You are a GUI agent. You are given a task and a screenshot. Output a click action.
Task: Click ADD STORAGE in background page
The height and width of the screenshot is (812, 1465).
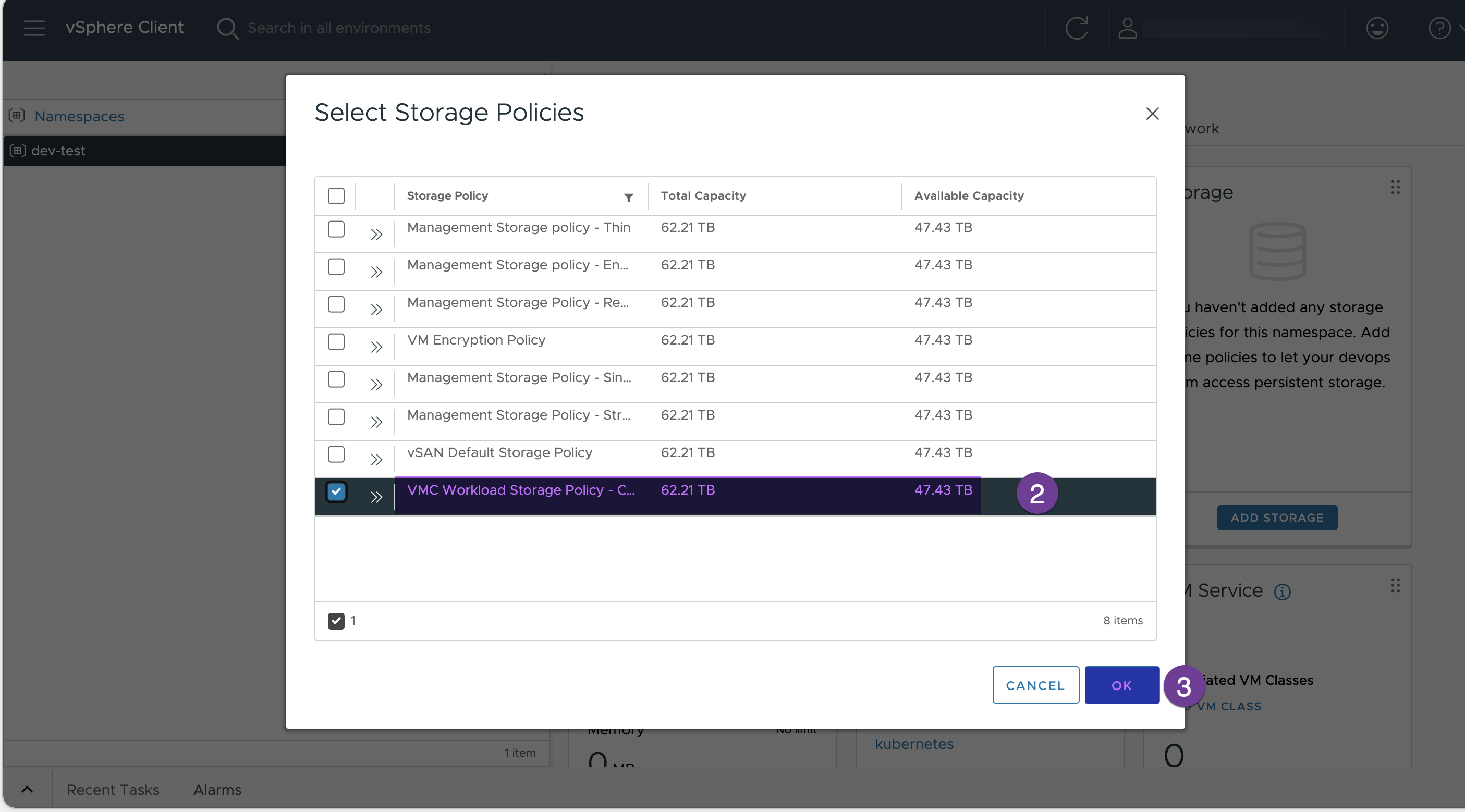point(1277,518)
